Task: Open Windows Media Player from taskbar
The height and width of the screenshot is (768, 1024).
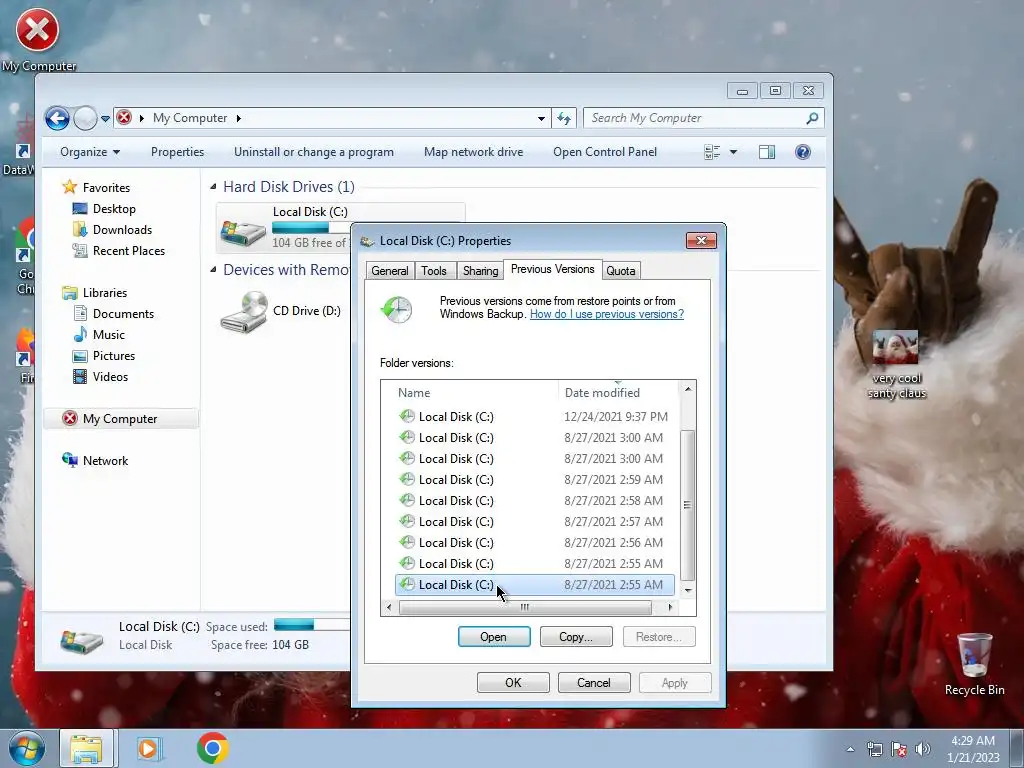Action: click(x=148, y=748)
